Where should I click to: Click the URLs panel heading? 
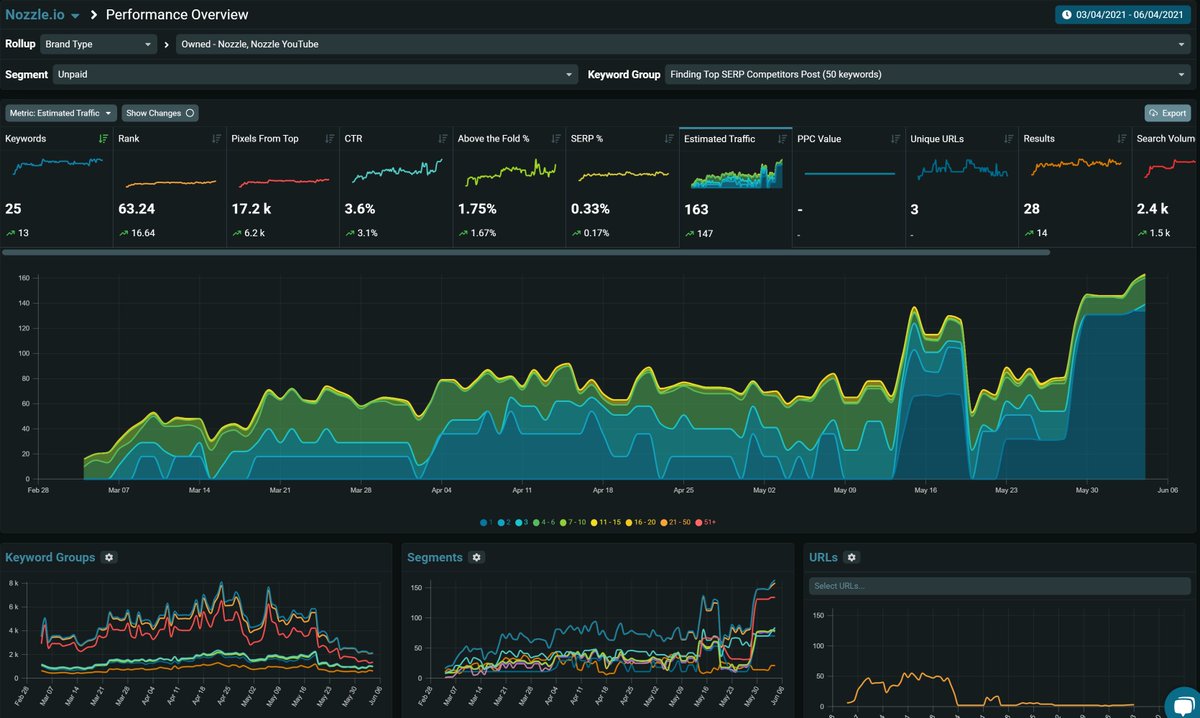point(823,557)
